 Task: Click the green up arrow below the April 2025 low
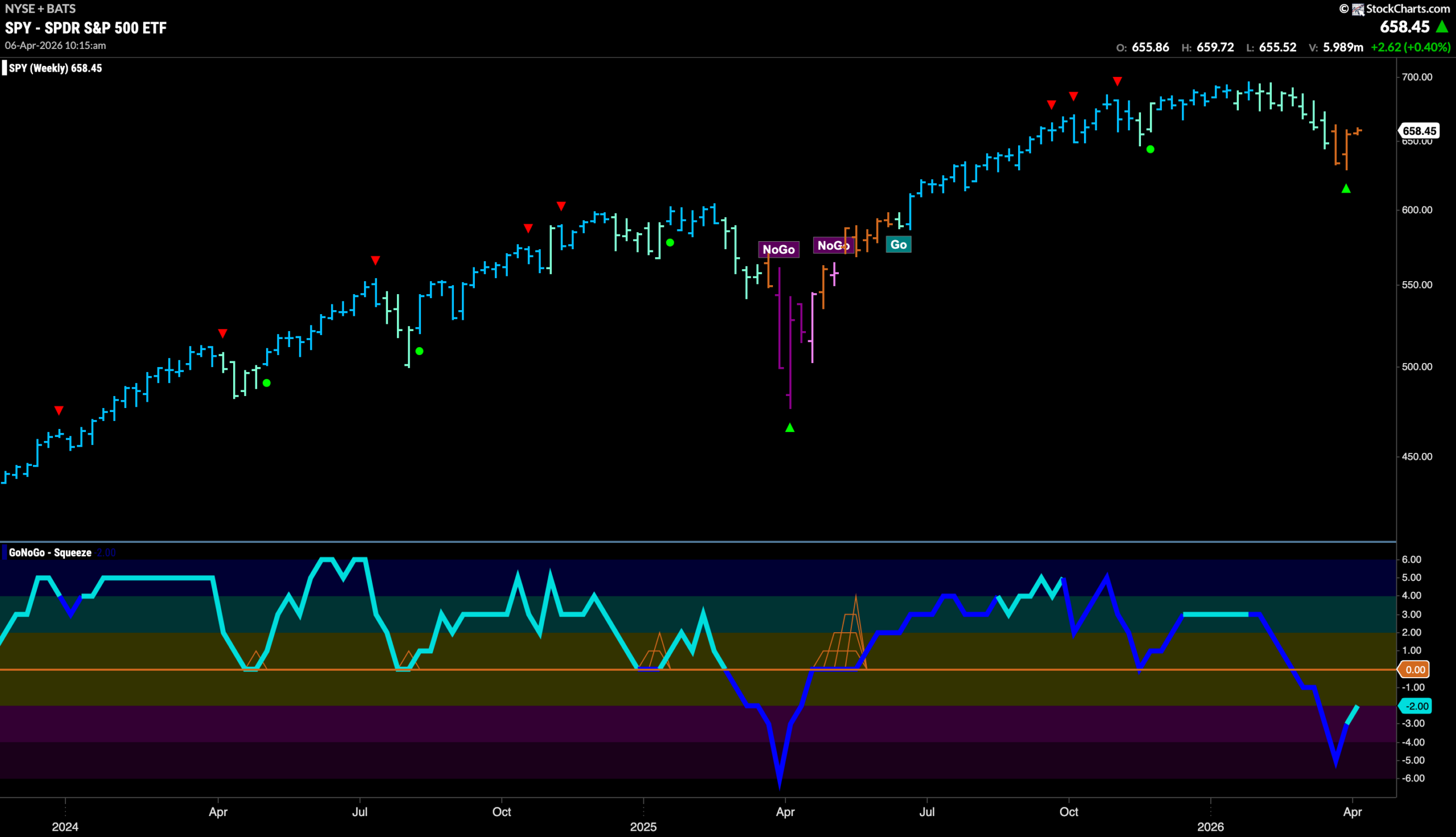(x=790, y=428)
